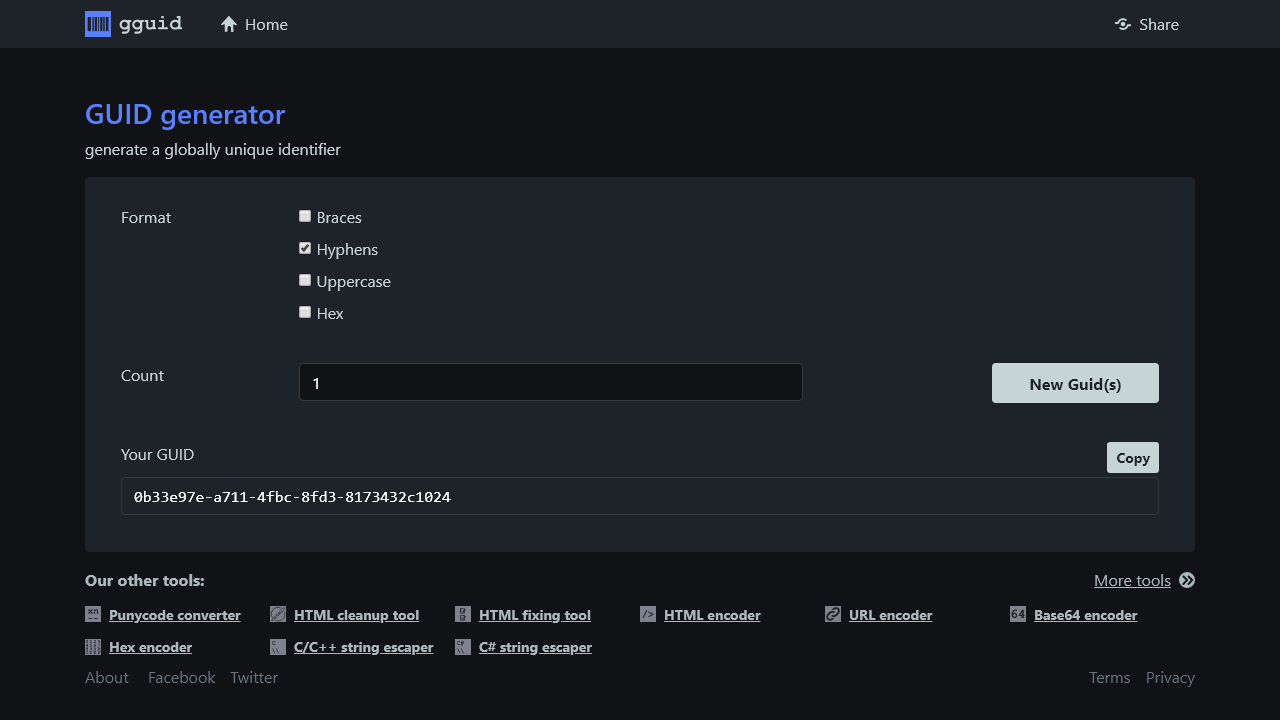Click the Share icon in header

point(1123,24)
